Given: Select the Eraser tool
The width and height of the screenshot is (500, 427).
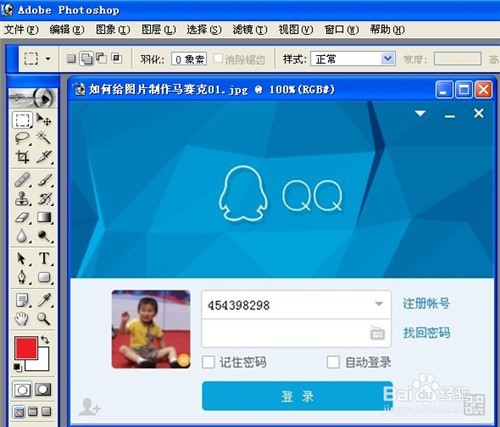Looking at the screenshot, I should click(x=23, y=217).
